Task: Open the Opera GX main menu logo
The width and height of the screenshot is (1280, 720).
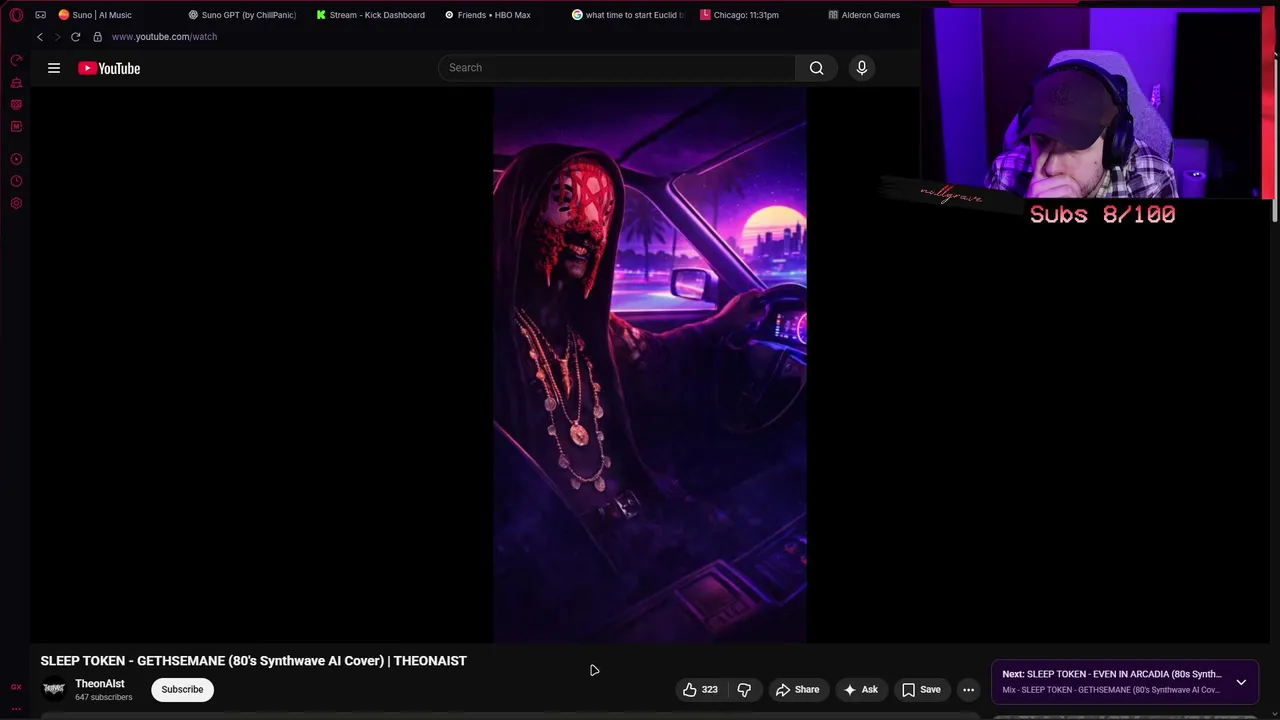Action: [16, 15]
